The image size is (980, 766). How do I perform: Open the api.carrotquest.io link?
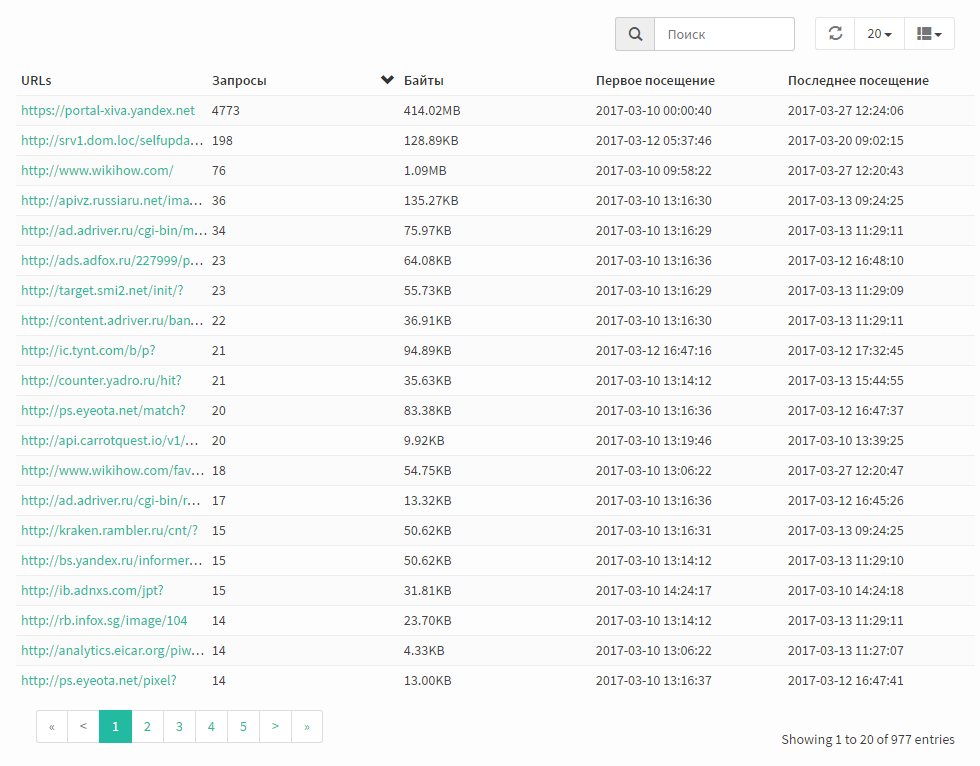click(x=110, y=440)
